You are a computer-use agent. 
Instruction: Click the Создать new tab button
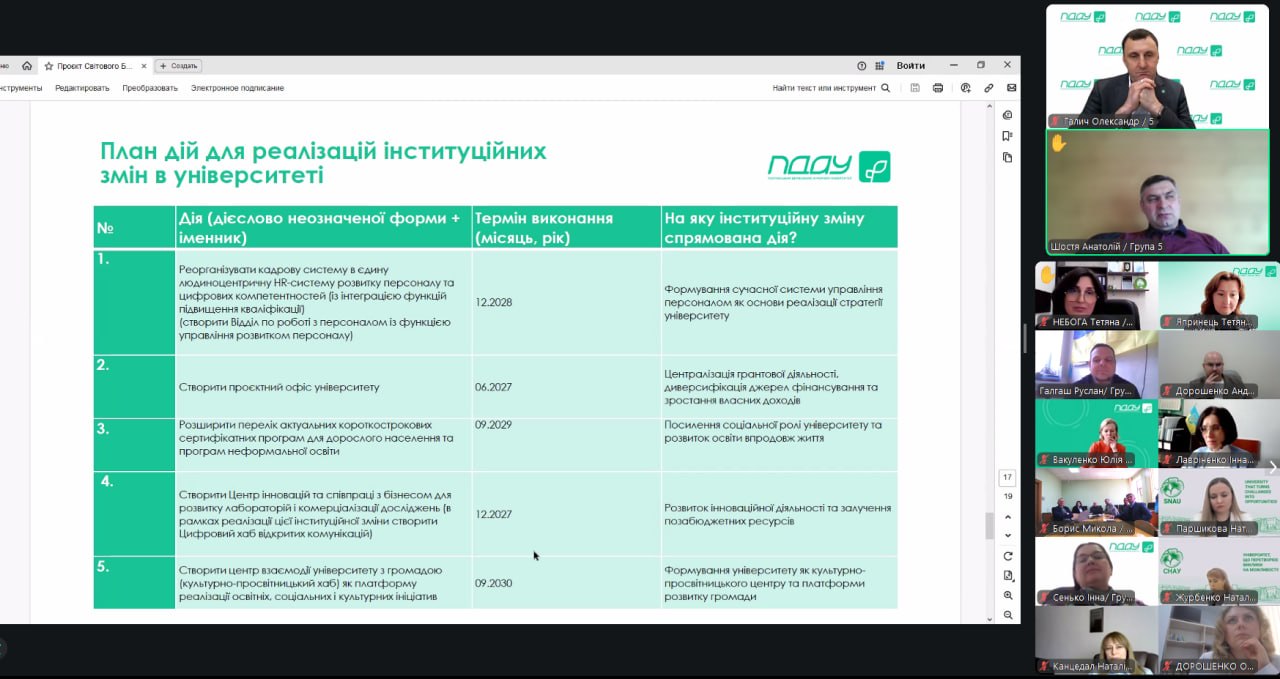[x=178, y=66]
